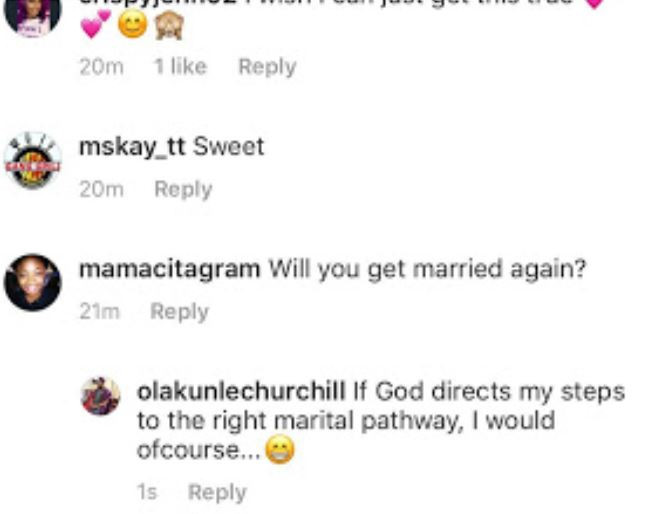View who liked via "1 like"
This screenshot has width=648, height=514.
[x=180, y=67]
